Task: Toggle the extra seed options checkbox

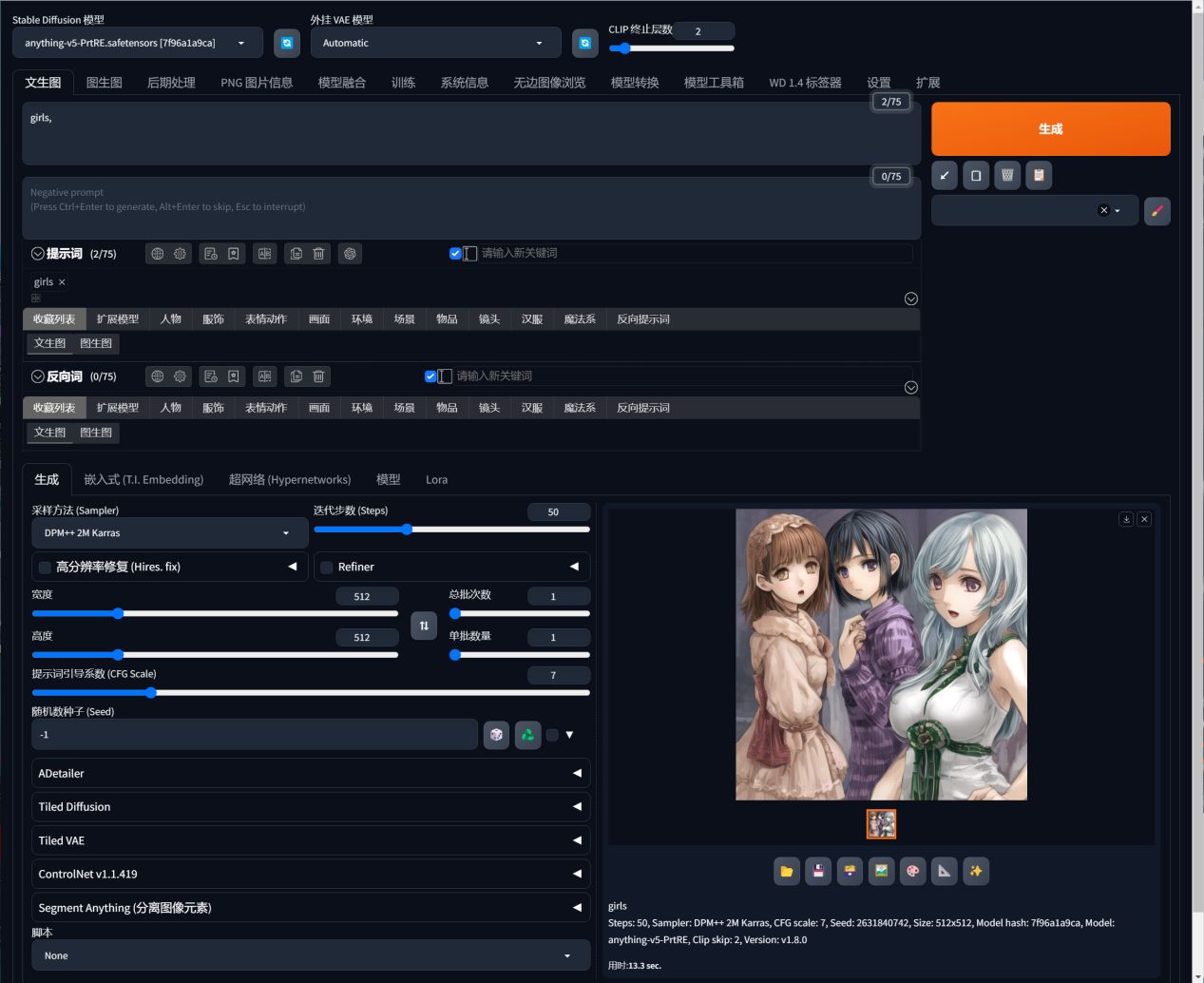Action: point(552,735)
